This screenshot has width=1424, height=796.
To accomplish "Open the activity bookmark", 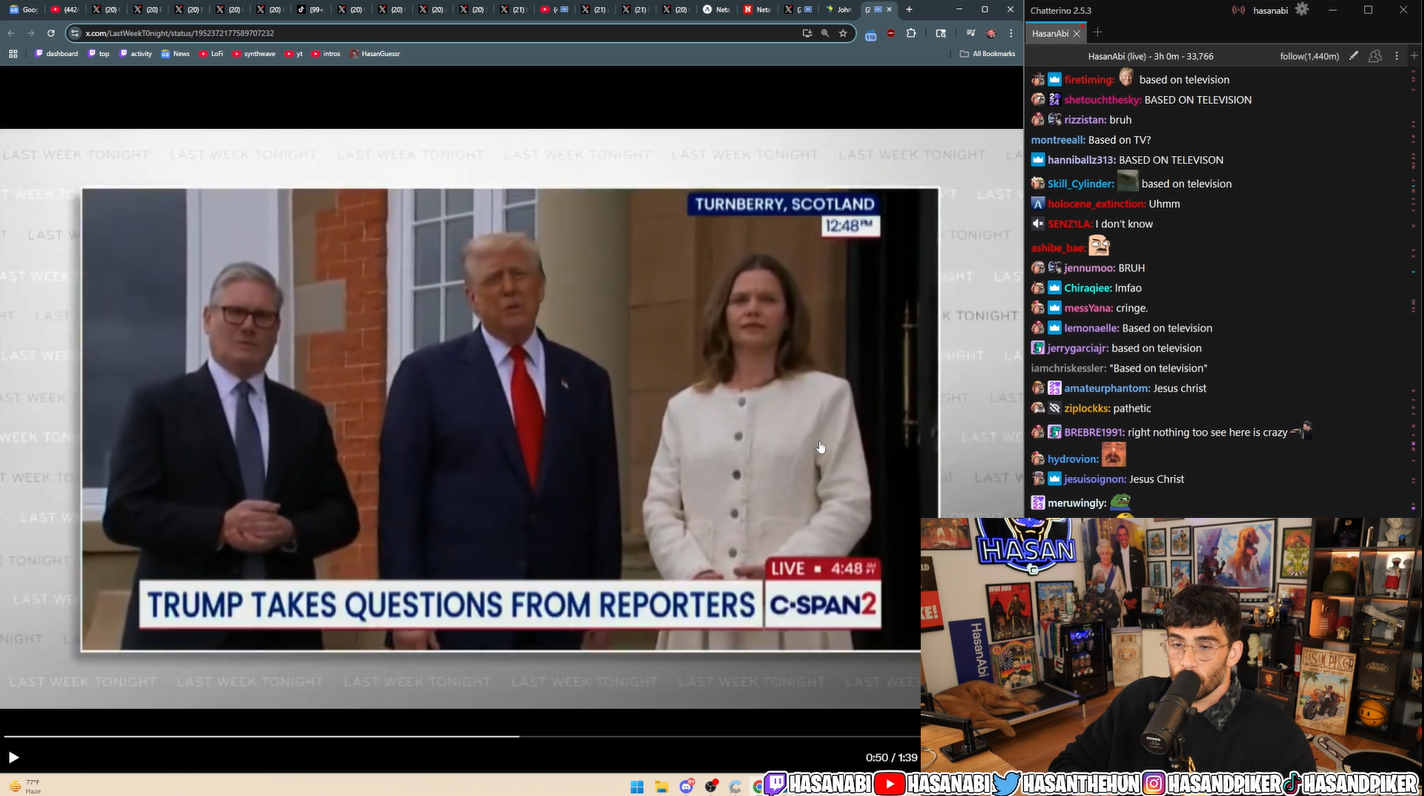I will pos(136,54).
